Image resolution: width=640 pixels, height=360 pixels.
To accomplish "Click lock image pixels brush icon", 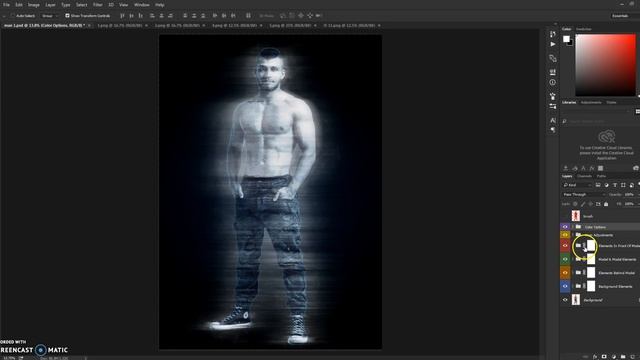I will pos(583,204).
